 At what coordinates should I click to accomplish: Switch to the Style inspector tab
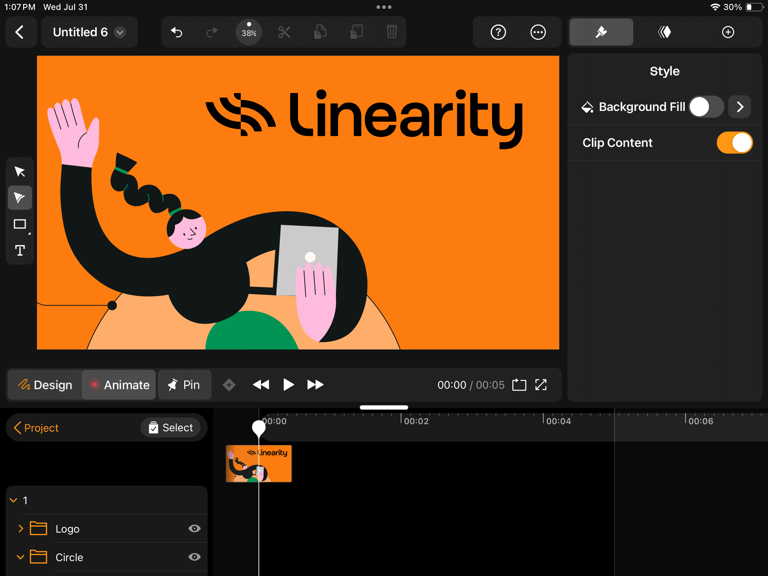(x=601, y=32)
